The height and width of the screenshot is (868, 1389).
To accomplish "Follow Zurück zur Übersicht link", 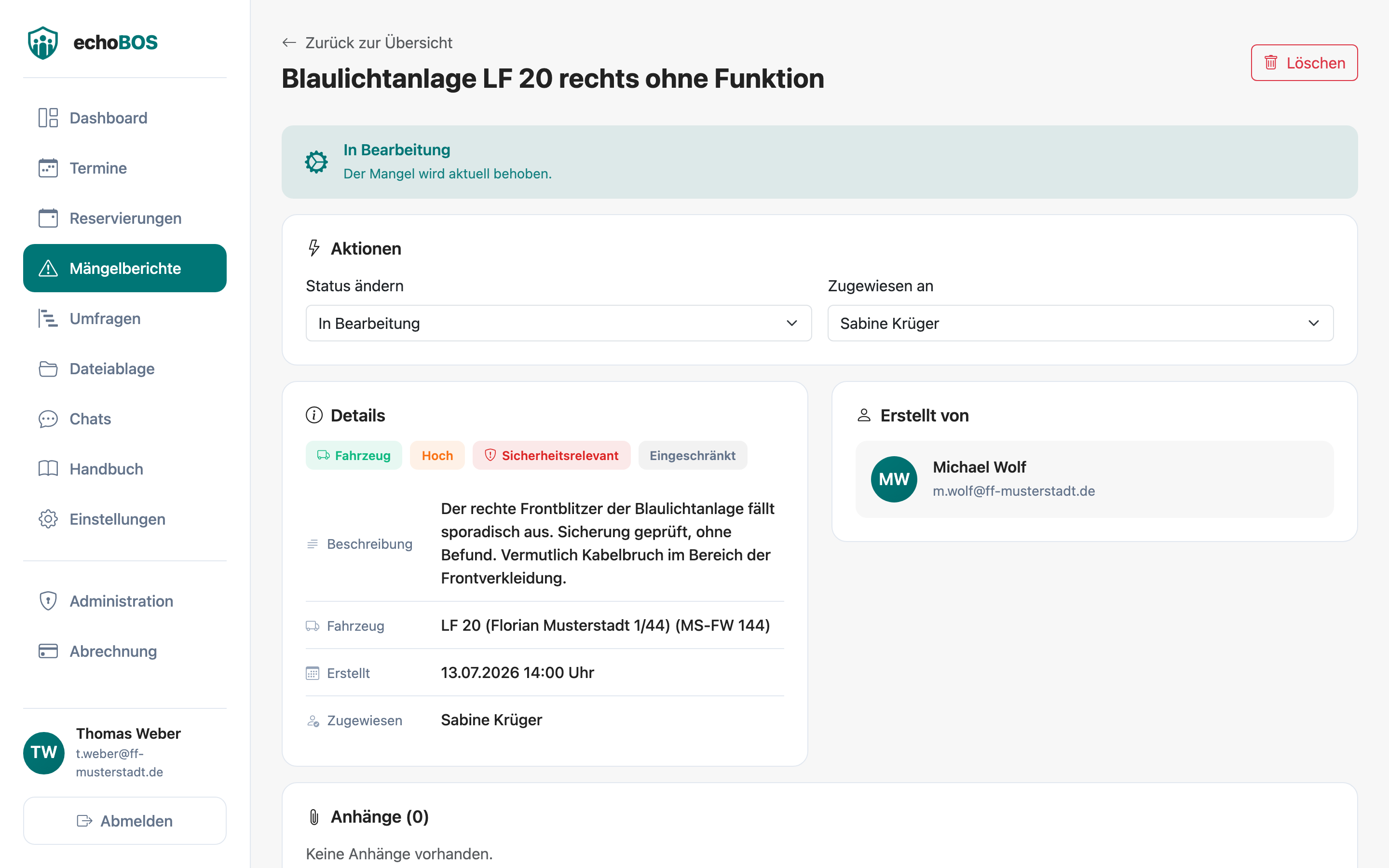I will (368, 42).
